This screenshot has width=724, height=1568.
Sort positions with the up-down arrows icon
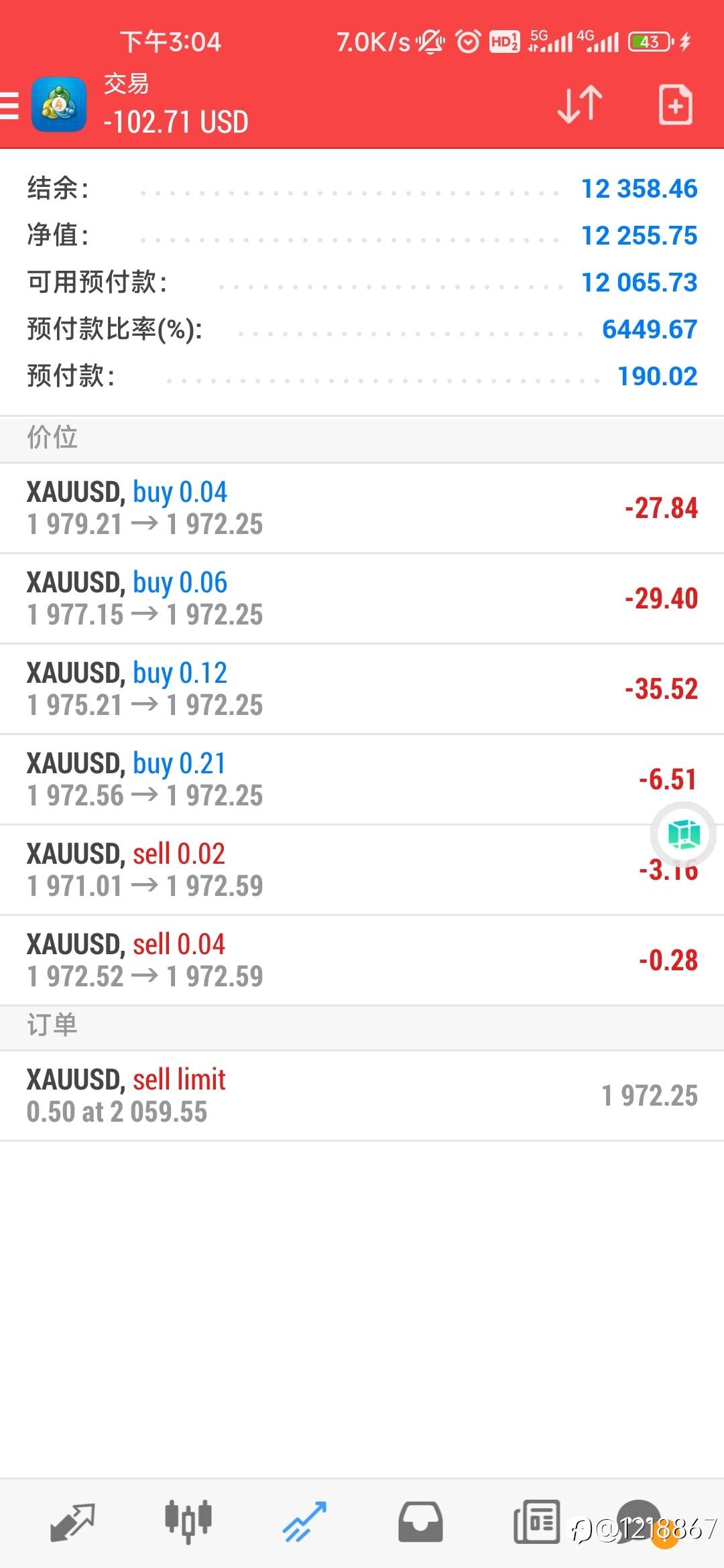580,105
